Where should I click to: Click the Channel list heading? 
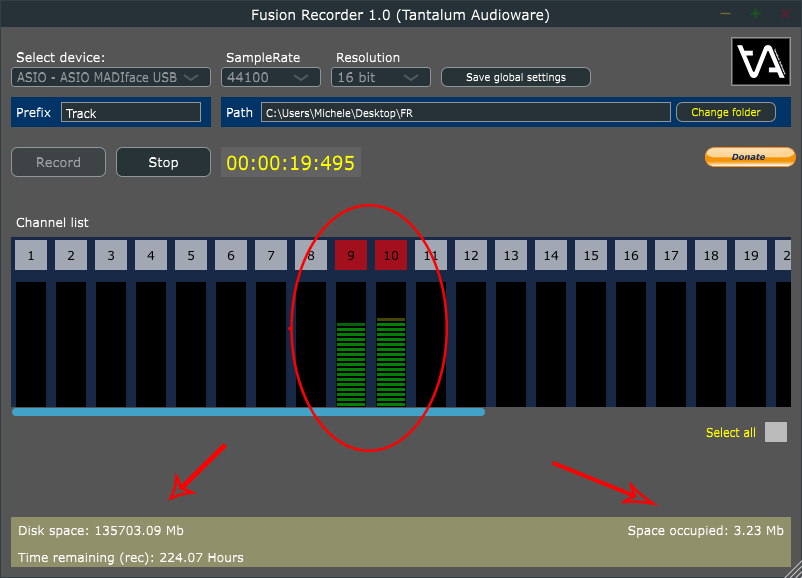(x=52, y=223)
